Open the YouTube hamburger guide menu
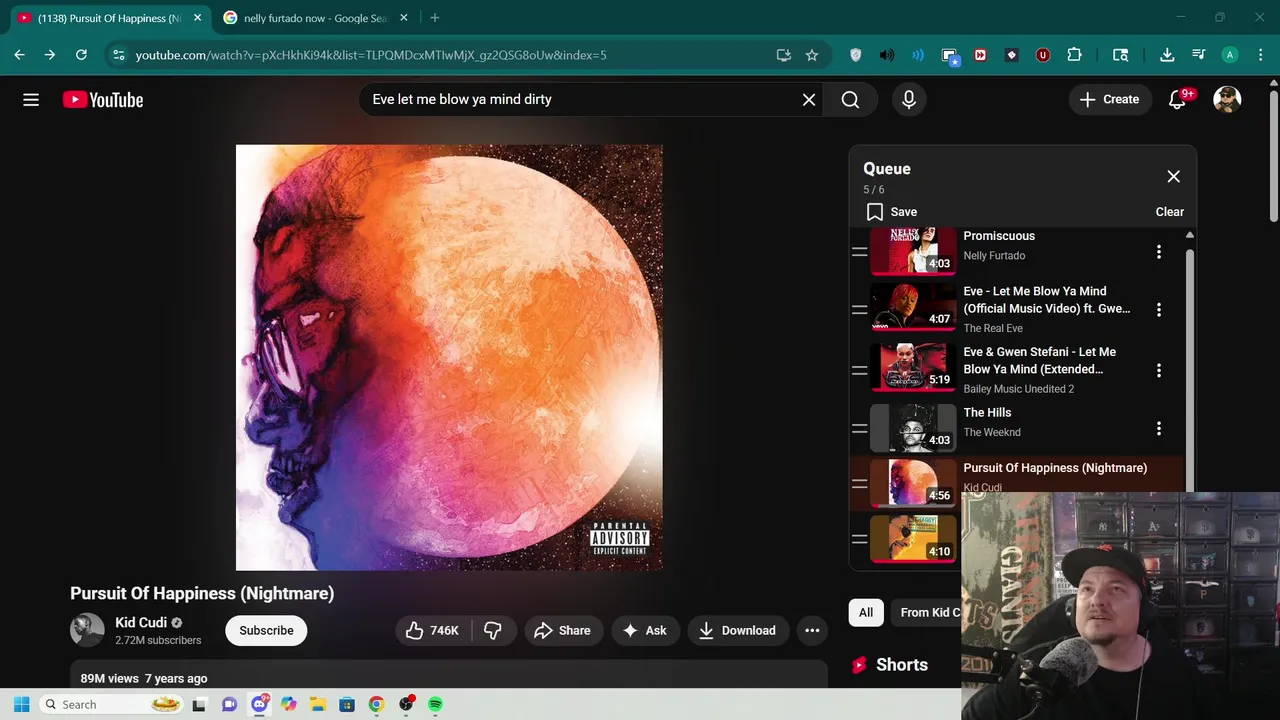This screenshot has height=720, width=1280. (31, 100)
